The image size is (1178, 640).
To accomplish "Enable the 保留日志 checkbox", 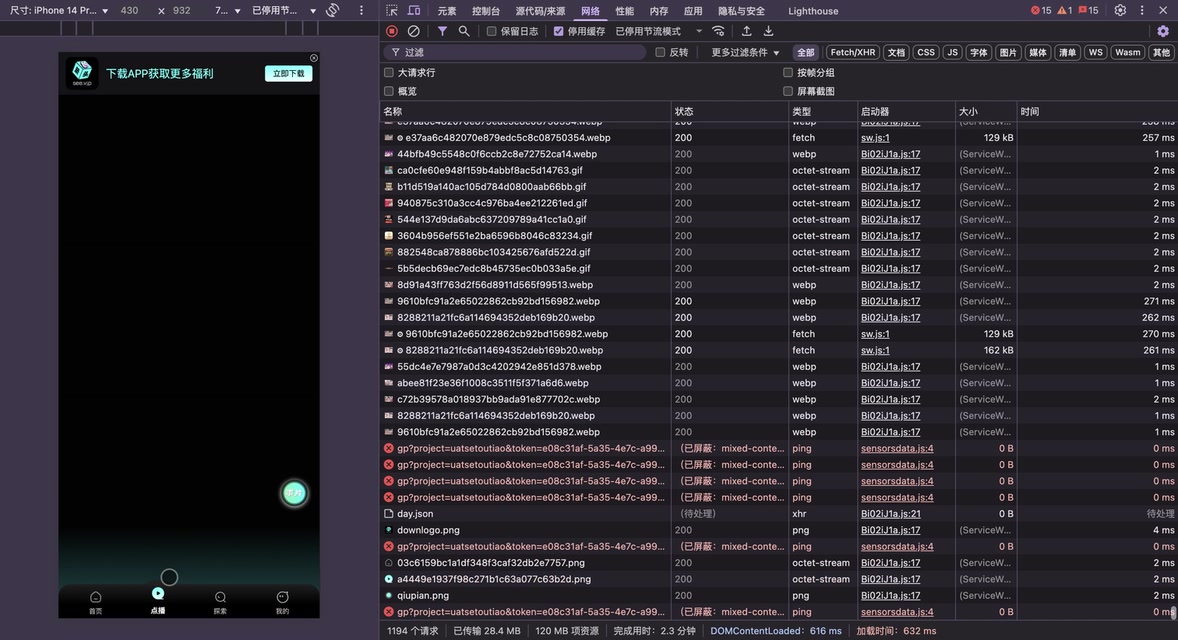I will [x=491, y=31].
